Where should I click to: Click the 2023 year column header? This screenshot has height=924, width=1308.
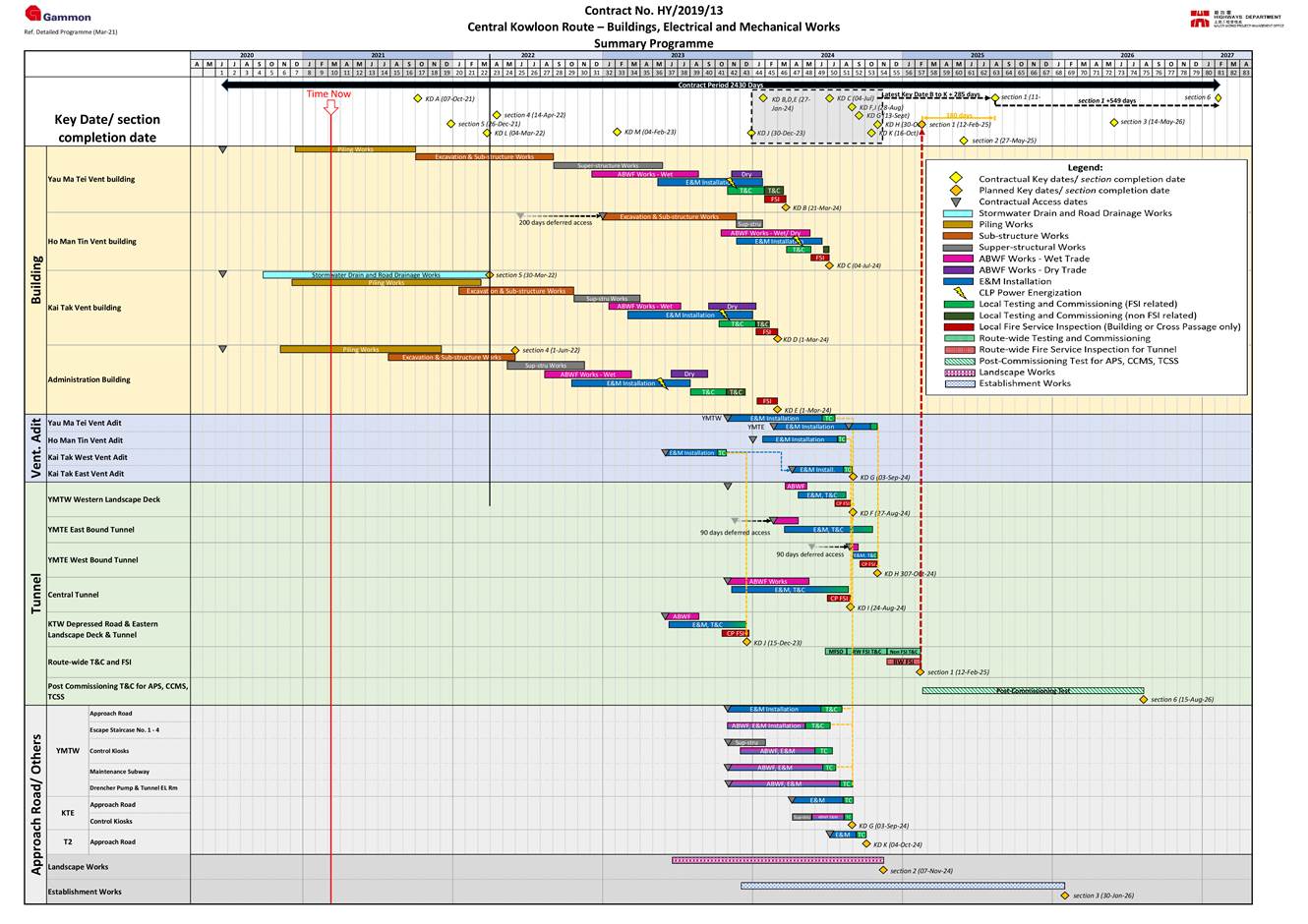[678, 55]
